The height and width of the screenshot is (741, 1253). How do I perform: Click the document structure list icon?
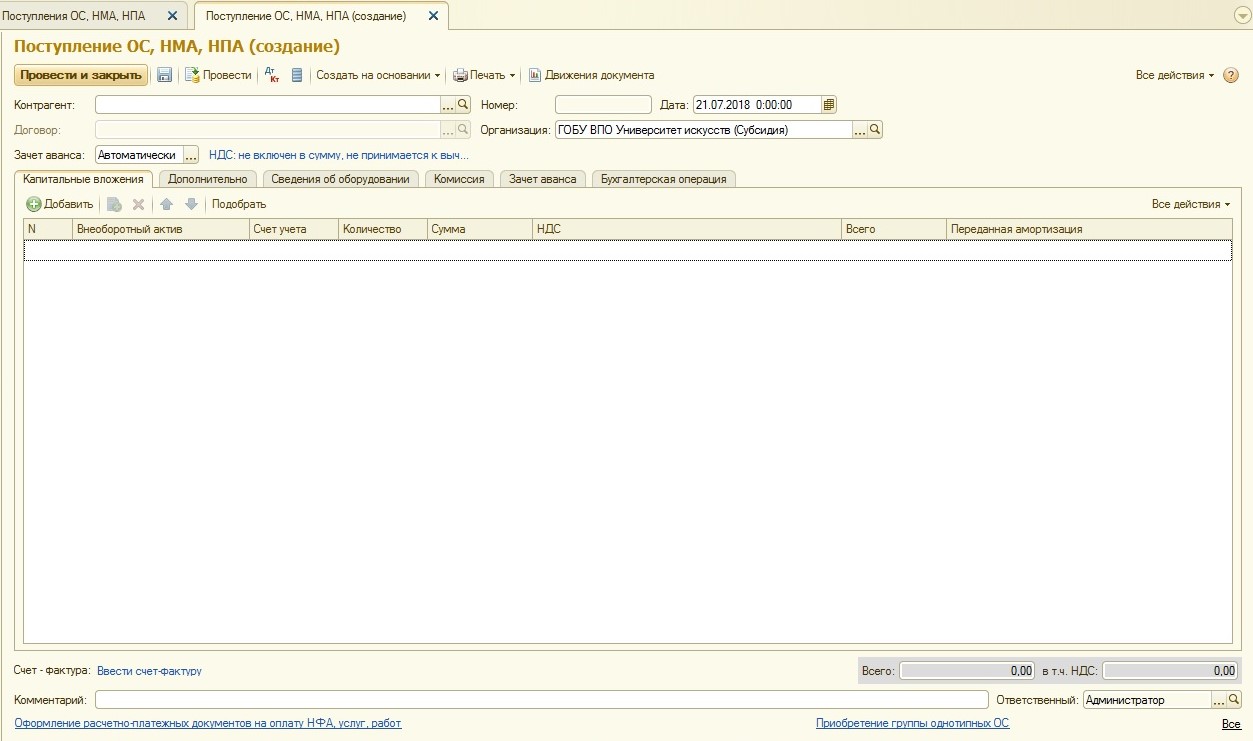coord(296,75)
